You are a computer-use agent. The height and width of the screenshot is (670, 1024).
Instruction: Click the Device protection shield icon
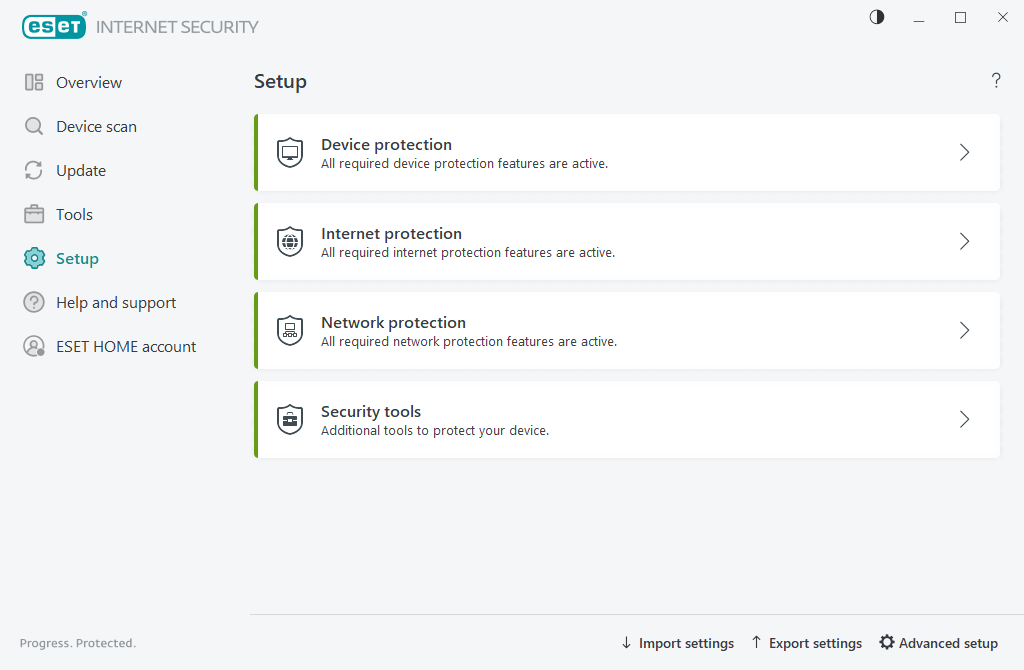coord(290,153)
